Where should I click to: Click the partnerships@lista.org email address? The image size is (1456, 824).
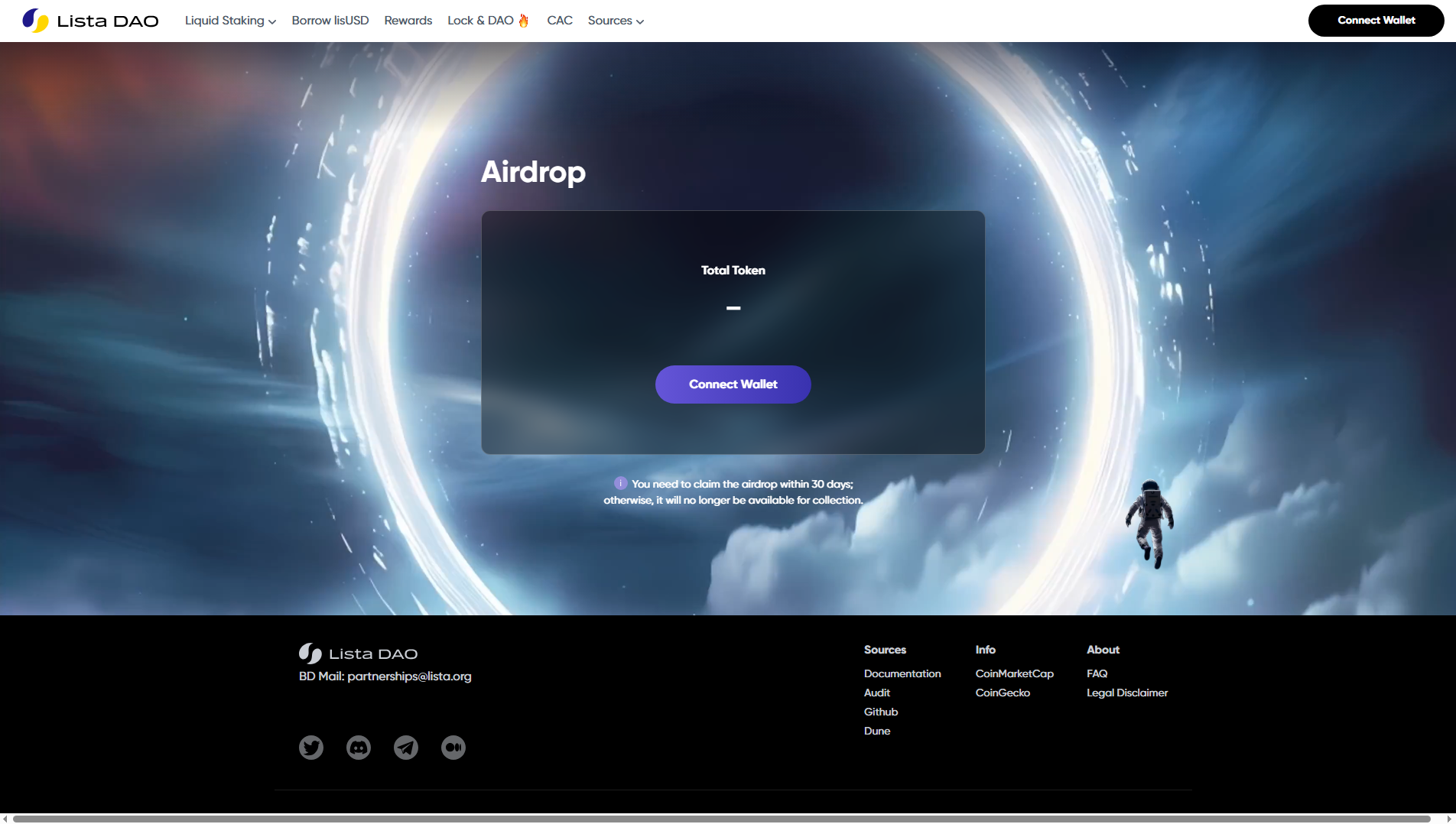point(409,676)
